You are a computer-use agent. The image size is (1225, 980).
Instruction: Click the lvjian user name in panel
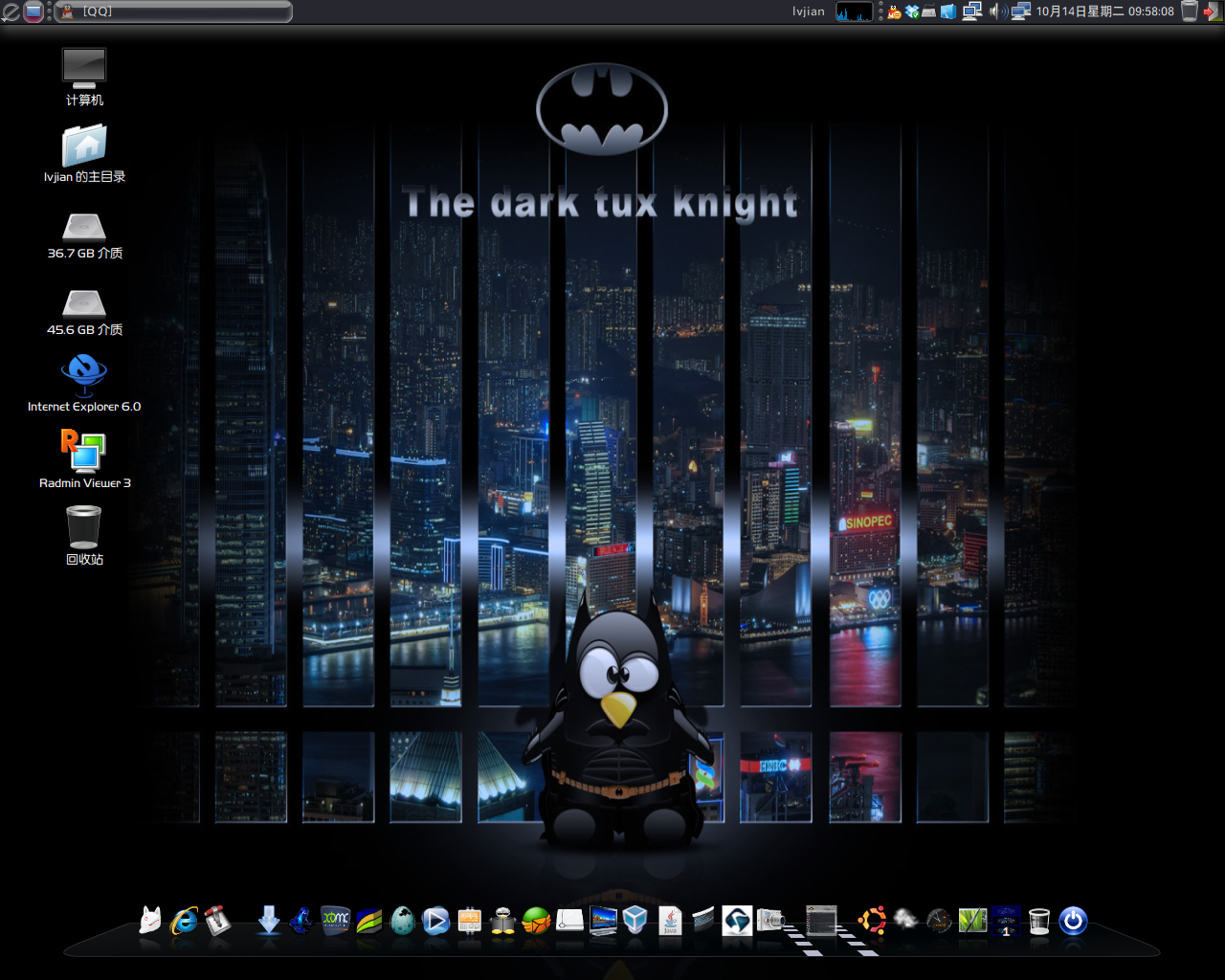point(808,11)
